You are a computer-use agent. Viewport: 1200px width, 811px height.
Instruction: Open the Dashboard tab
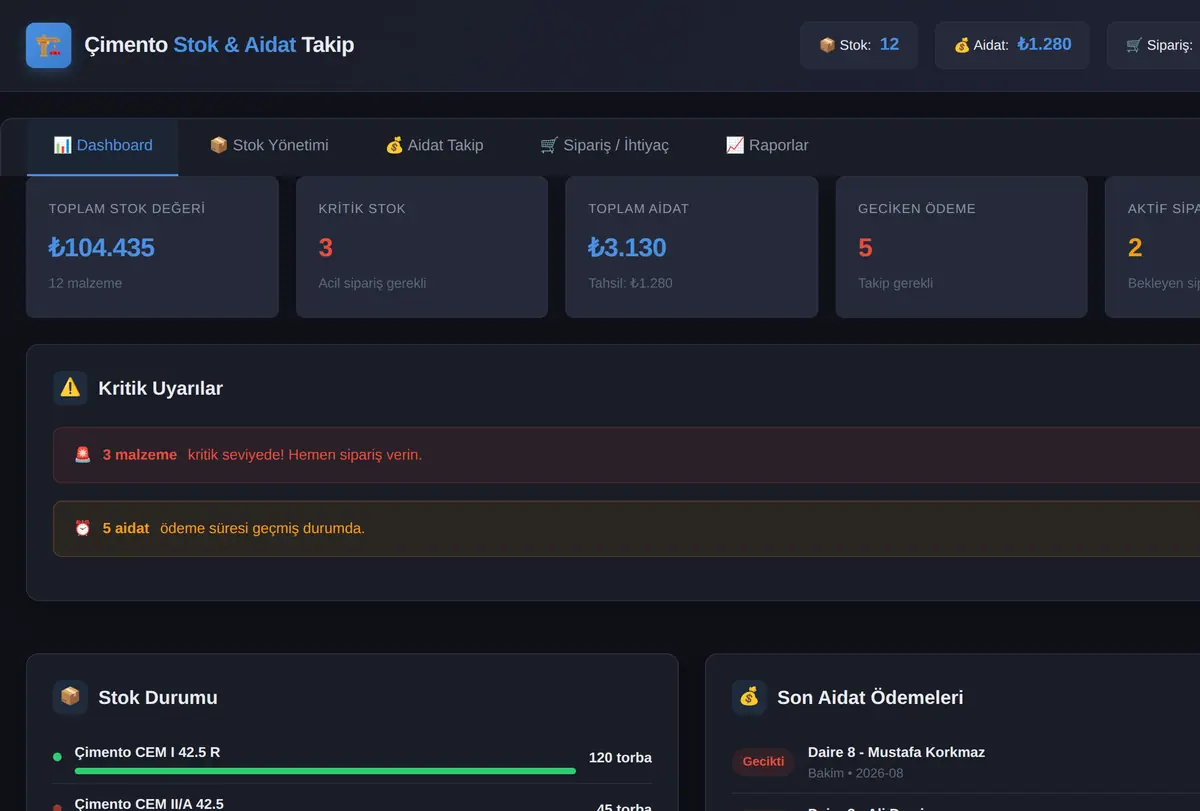(x=103, y=146)
